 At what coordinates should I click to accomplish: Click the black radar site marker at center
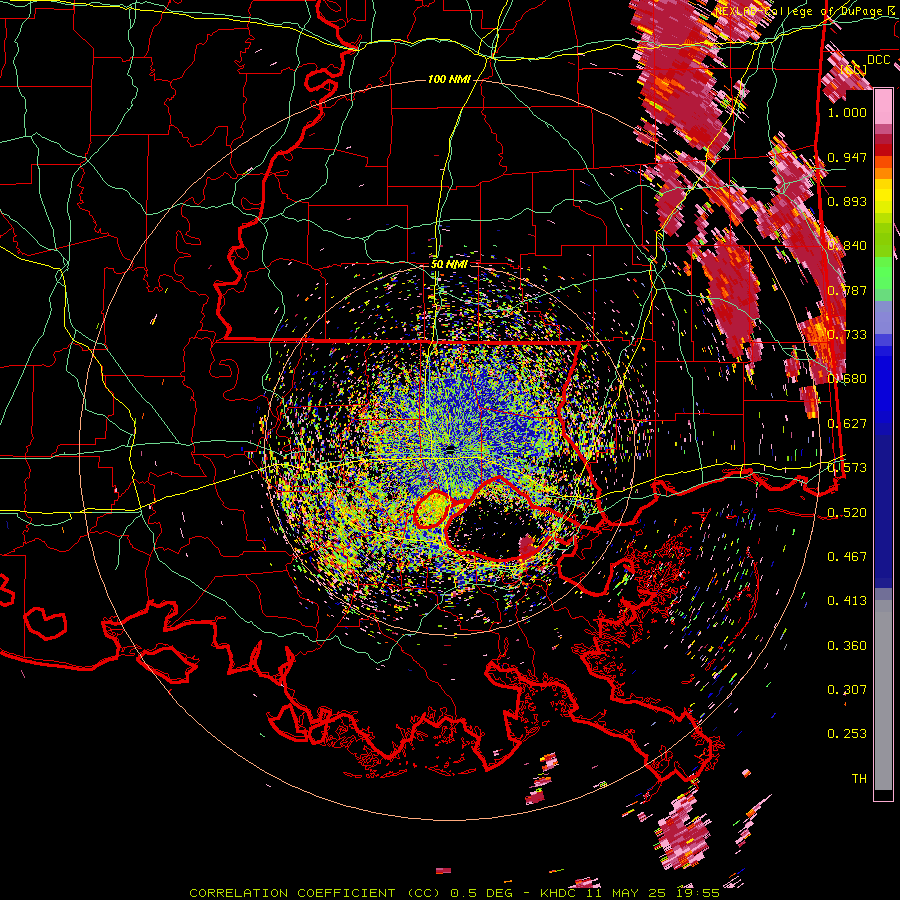click(x=450, y=449)
